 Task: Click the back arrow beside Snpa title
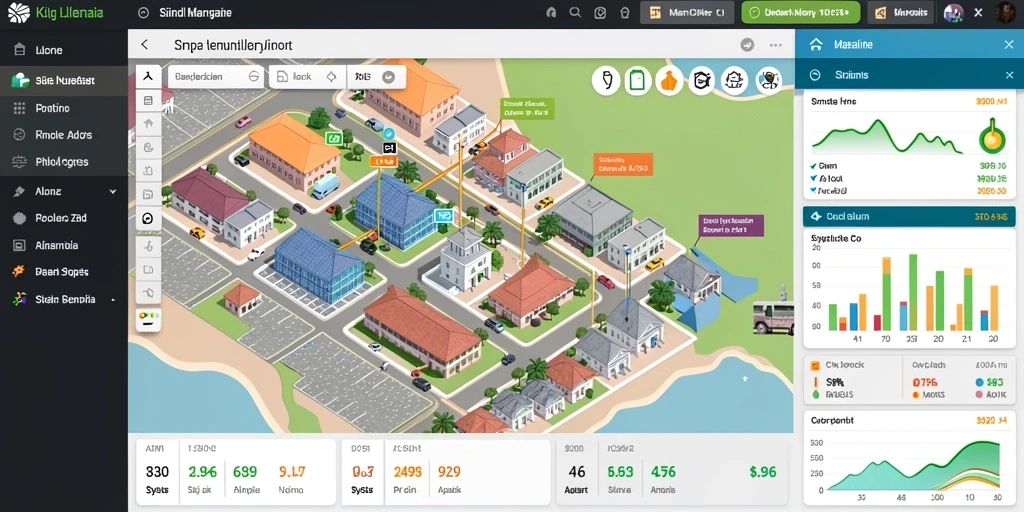pos(144,44)
